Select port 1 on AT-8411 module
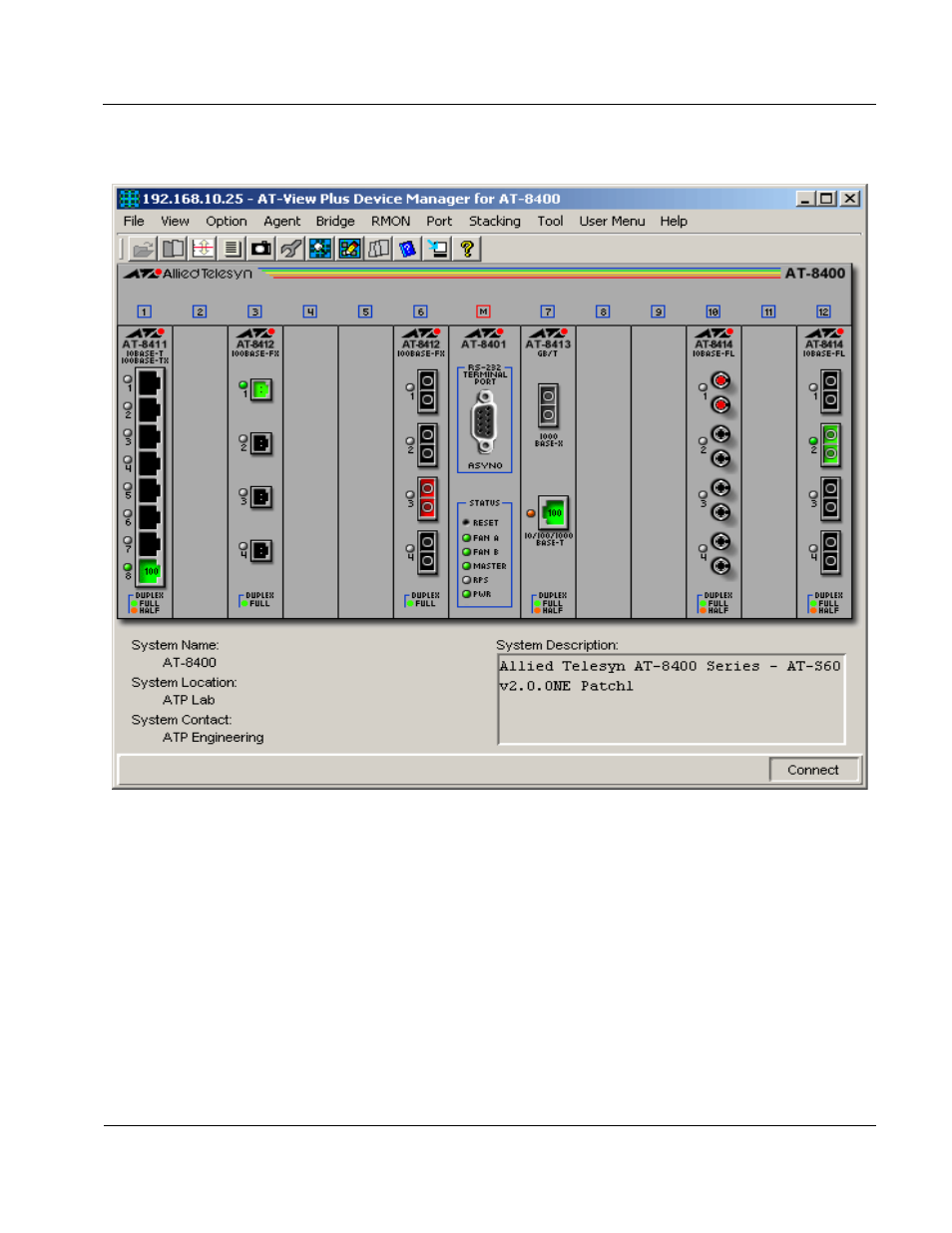The height and width of the screenshot is (1233, 952). (x=150, y=383)
